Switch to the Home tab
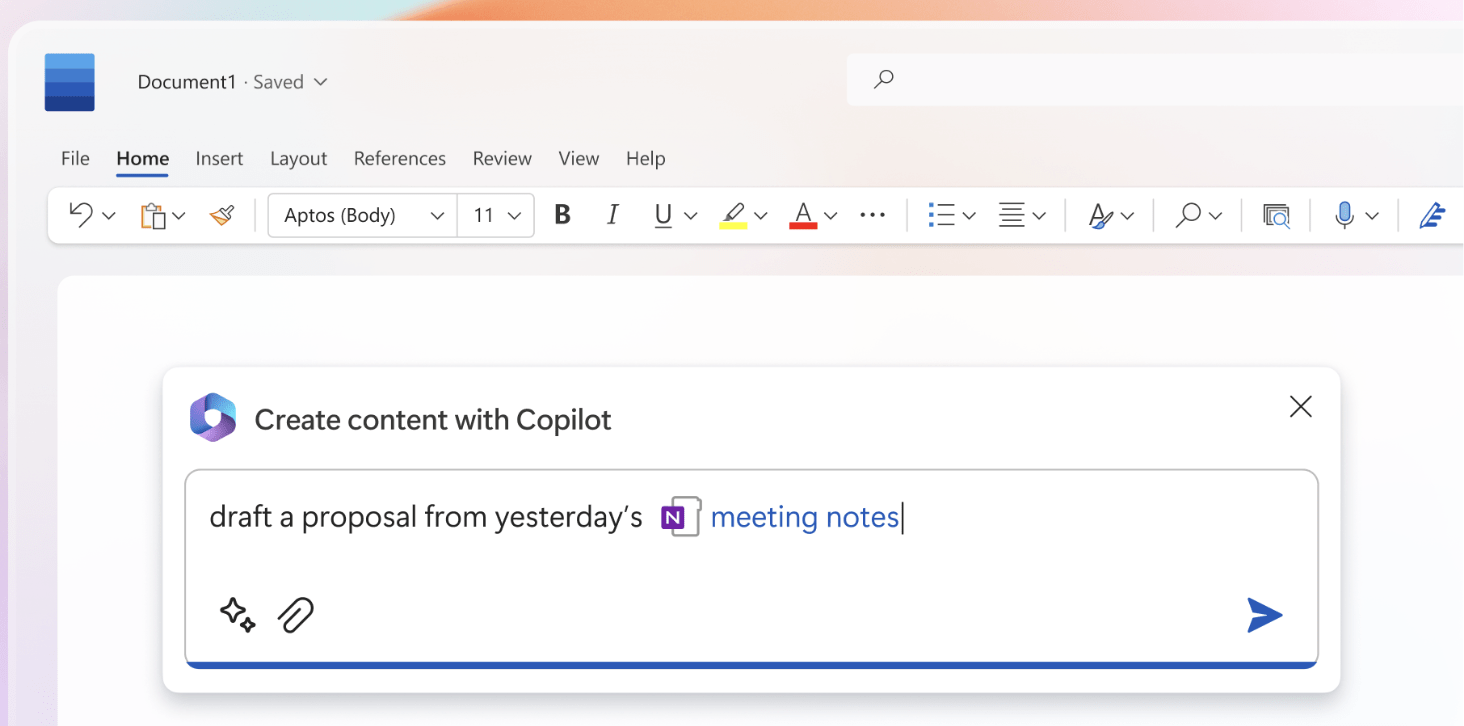Image resolution: width=1464 pixels, height=726 pixels. [x=142, y=158]
